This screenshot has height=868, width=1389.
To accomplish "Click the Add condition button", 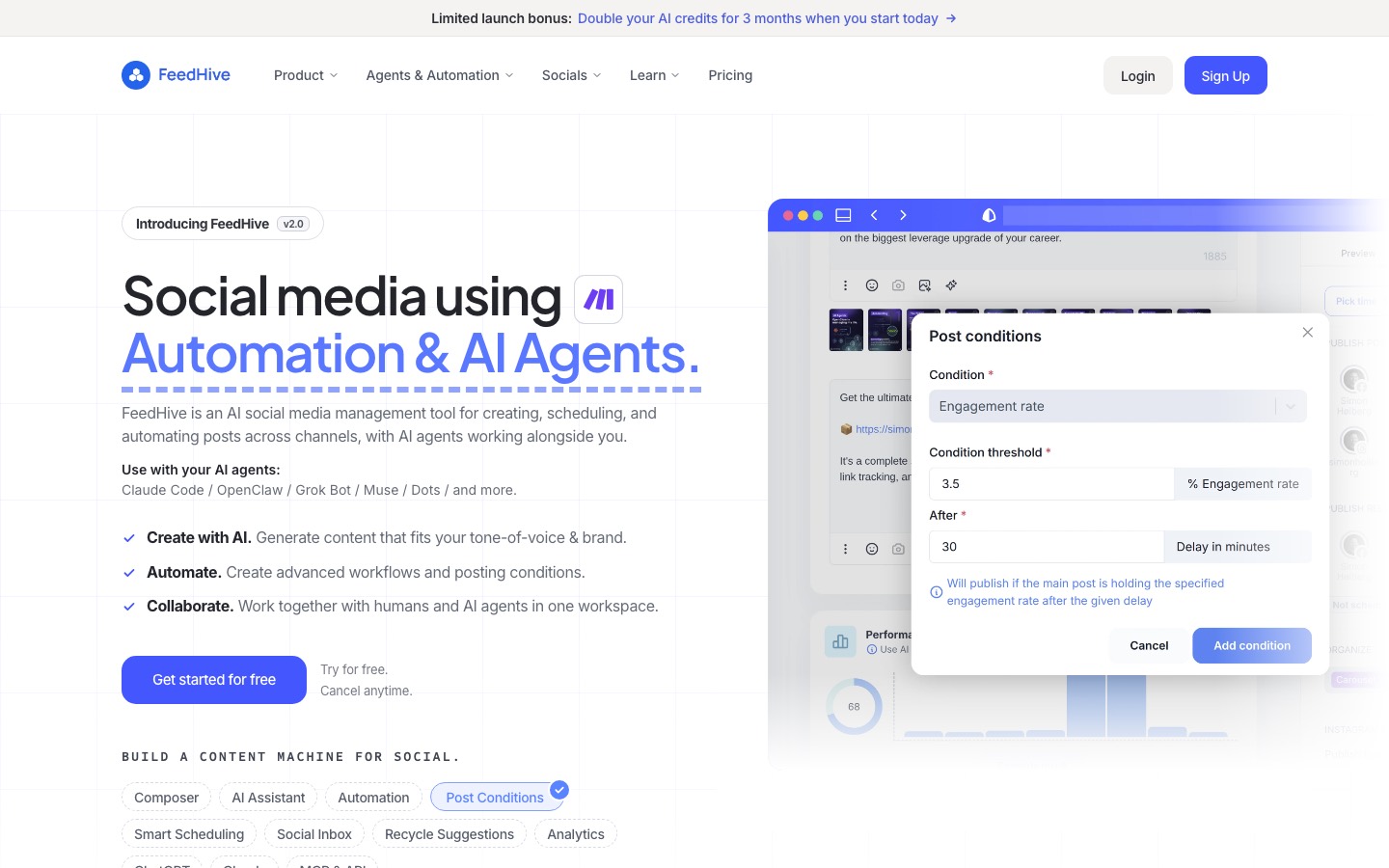I will click(1252, 645).
